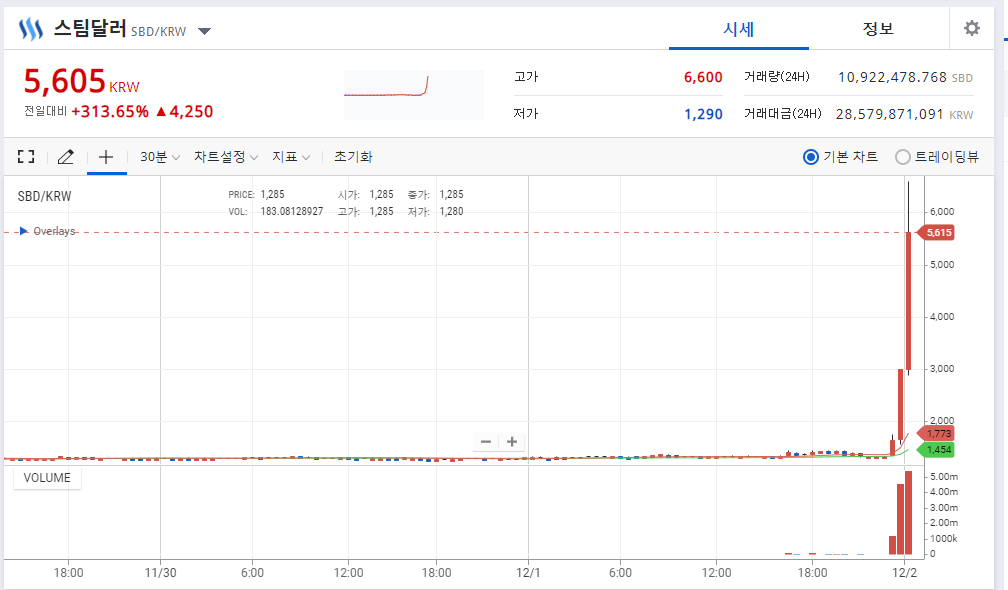The height and width of the screenshot is (590, 1008).
Task: Open the 차트설정 dropdown
Action: tap(226, 157)
